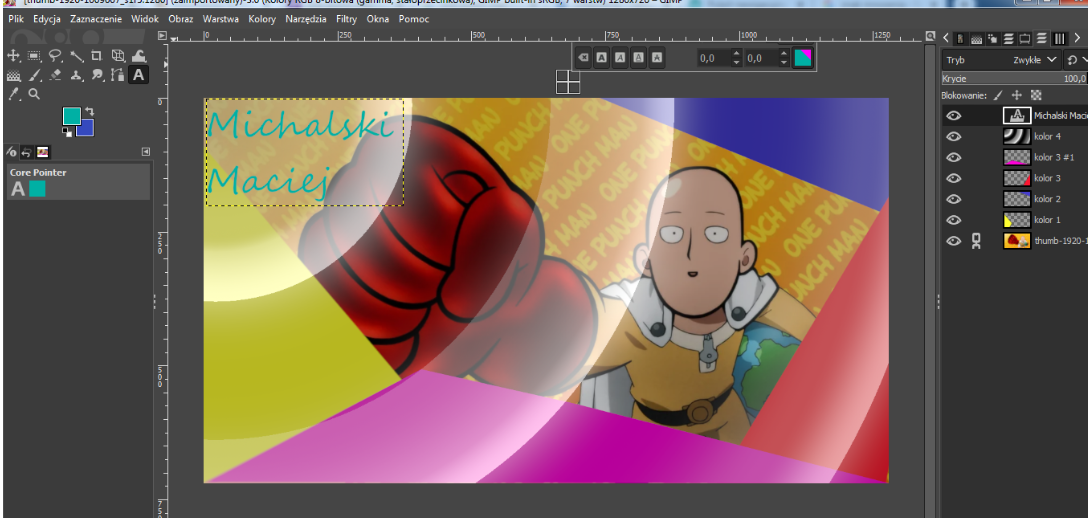Viewport: 1088px width, 518px height.
Task: Switch to the Undo History tab
Action: [x=26, y=152]
